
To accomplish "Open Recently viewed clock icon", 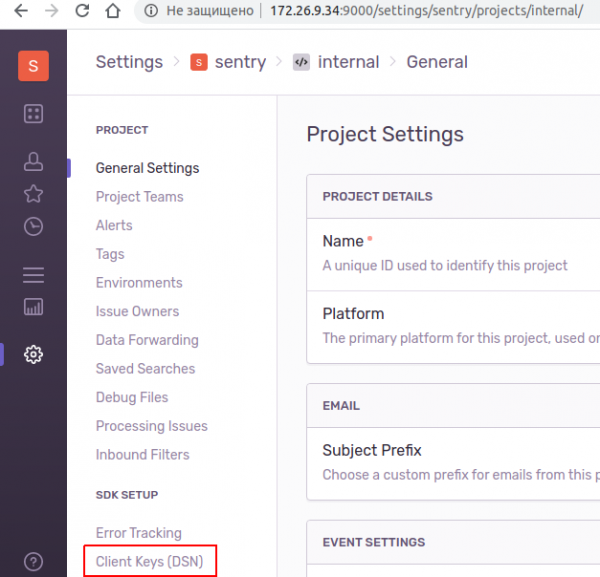I will (x=33, y=226).
